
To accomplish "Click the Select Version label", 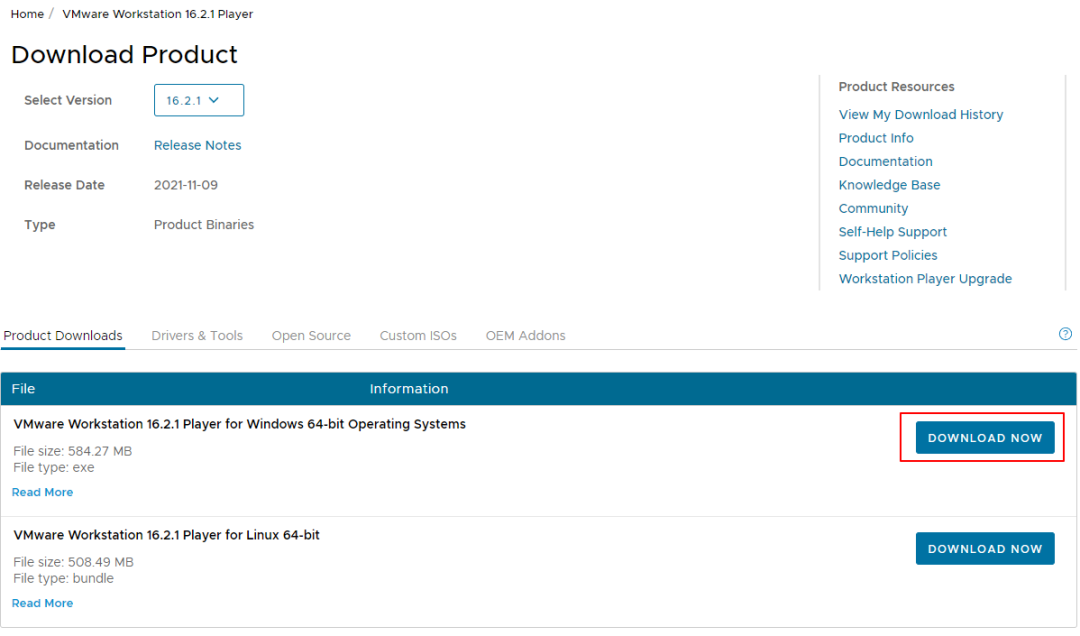I will coord(68,101).
